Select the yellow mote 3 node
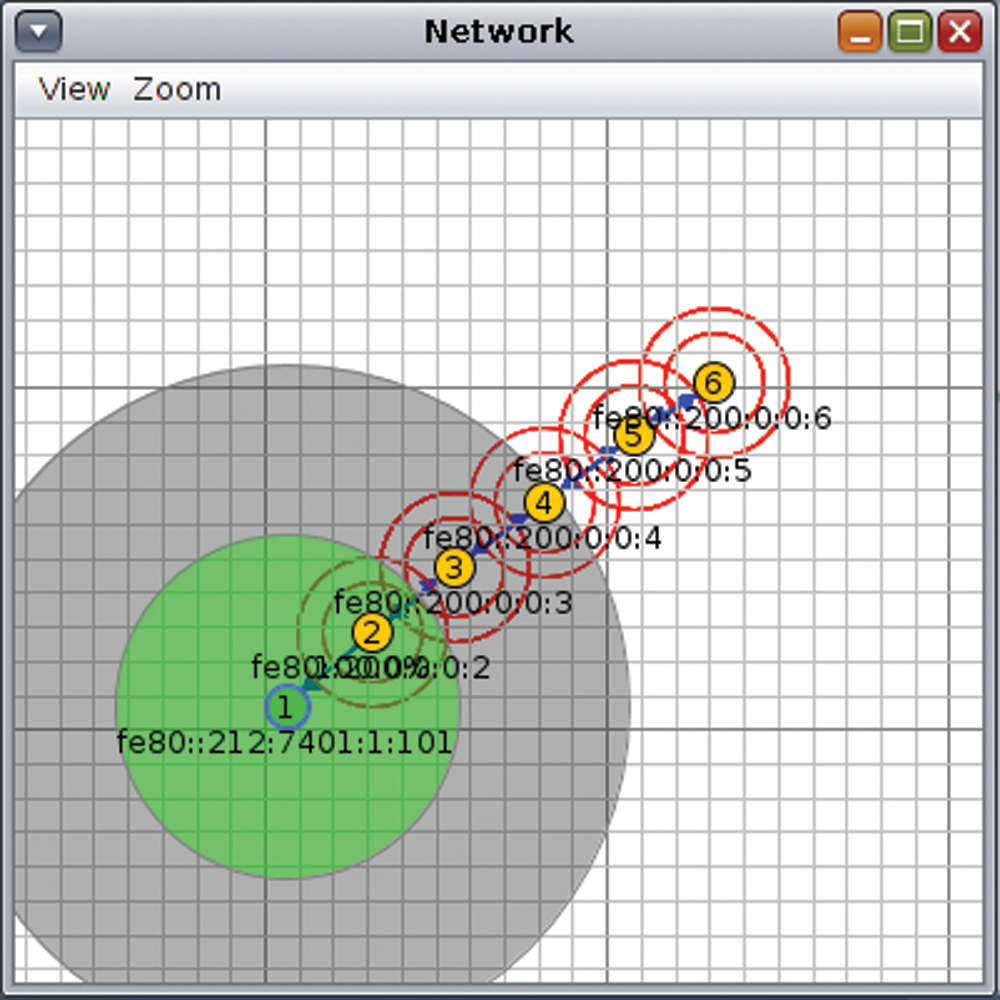 [454, 568]
